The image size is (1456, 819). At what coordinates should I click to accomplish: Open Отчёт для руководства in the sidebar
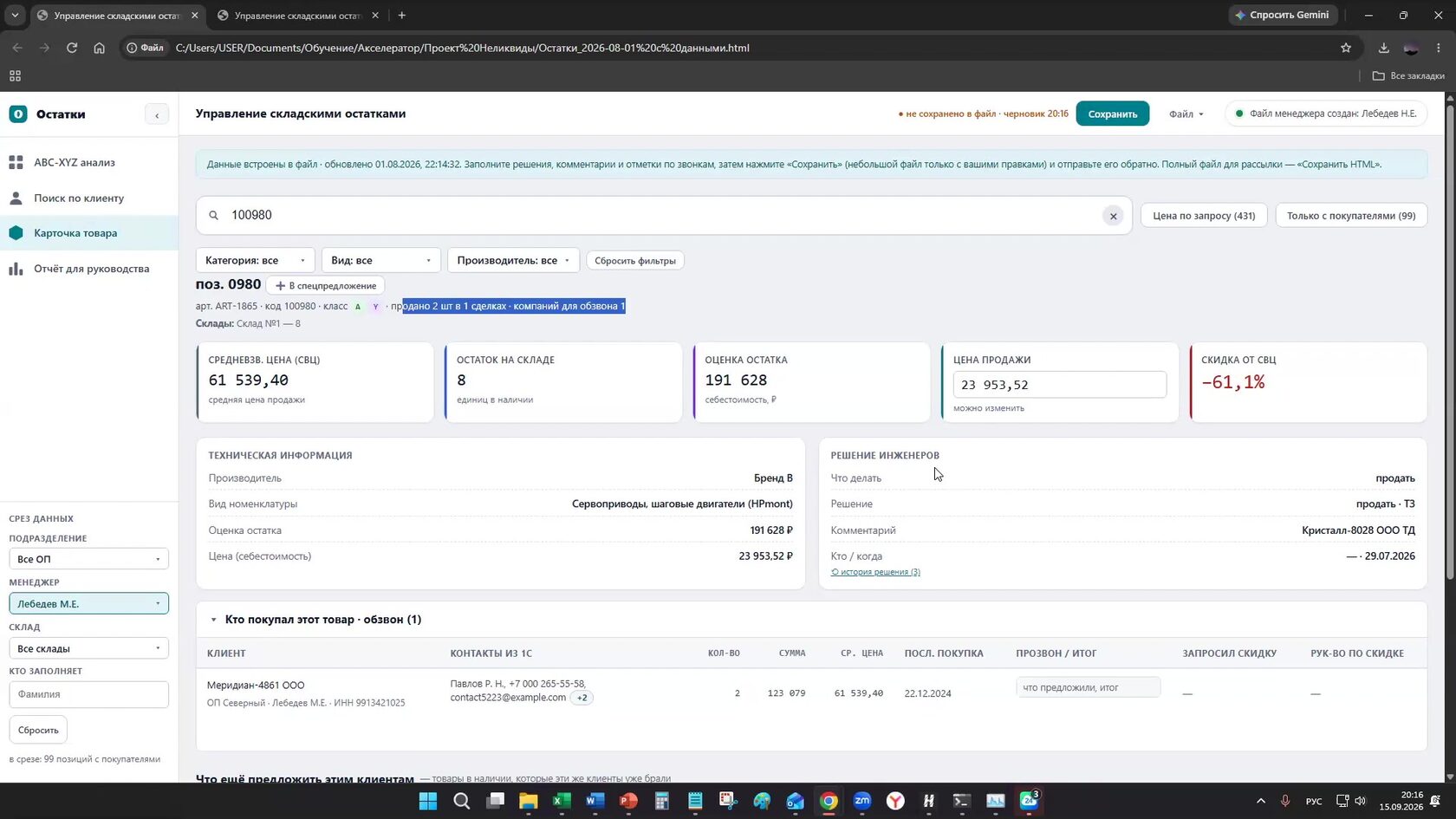click(x=91, y=269)
